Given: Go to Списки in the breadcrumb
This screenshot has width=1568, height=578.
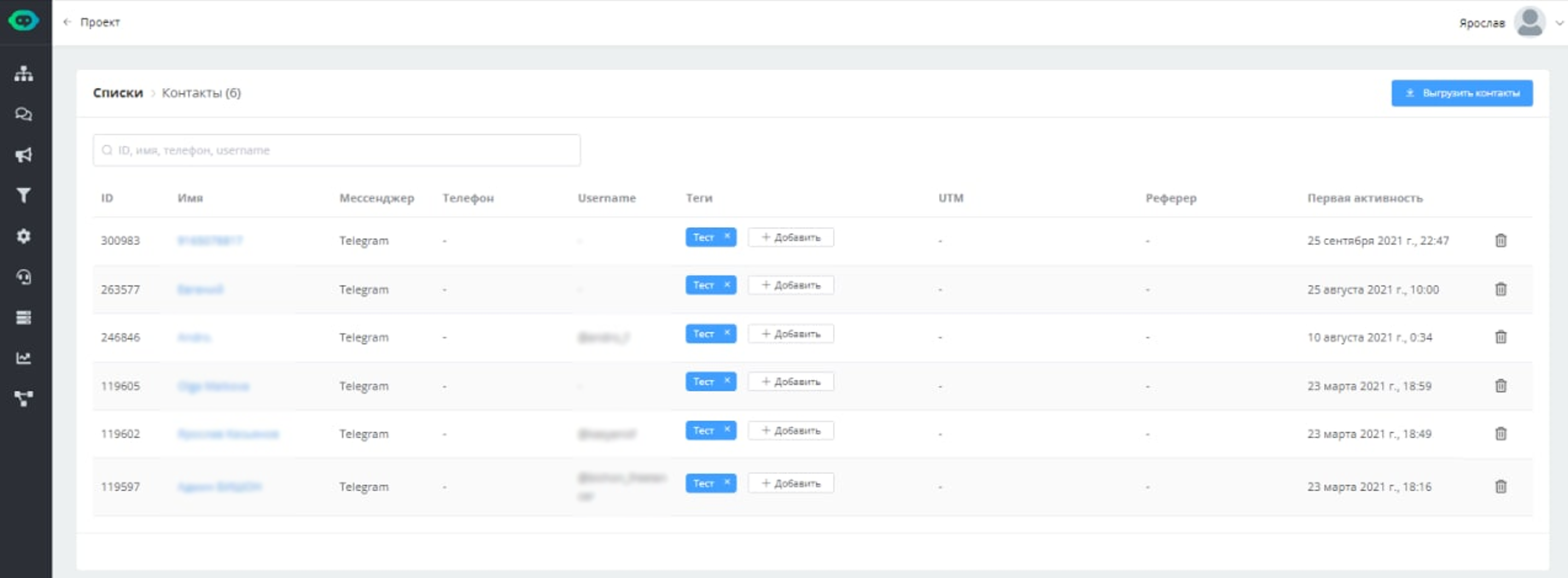Looking at the screenshot, I should [118, 93].
